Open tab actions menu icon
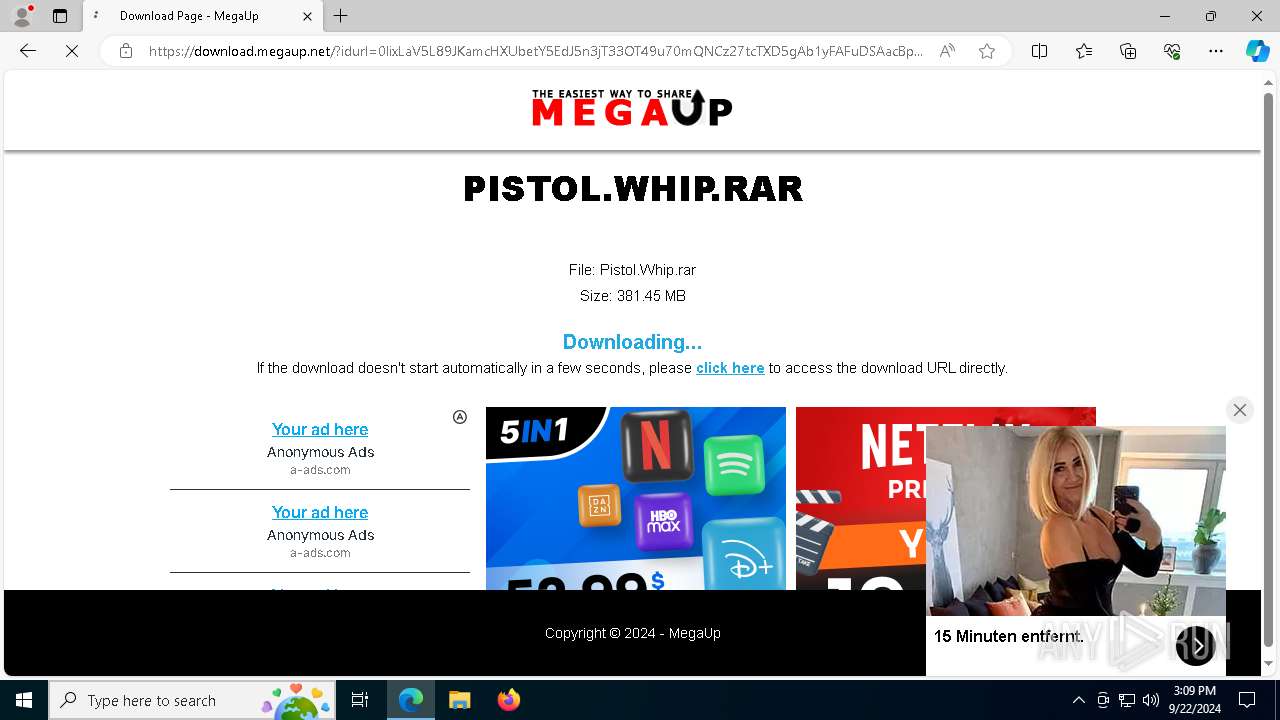The image size is (1280, 720). point(60,16)
